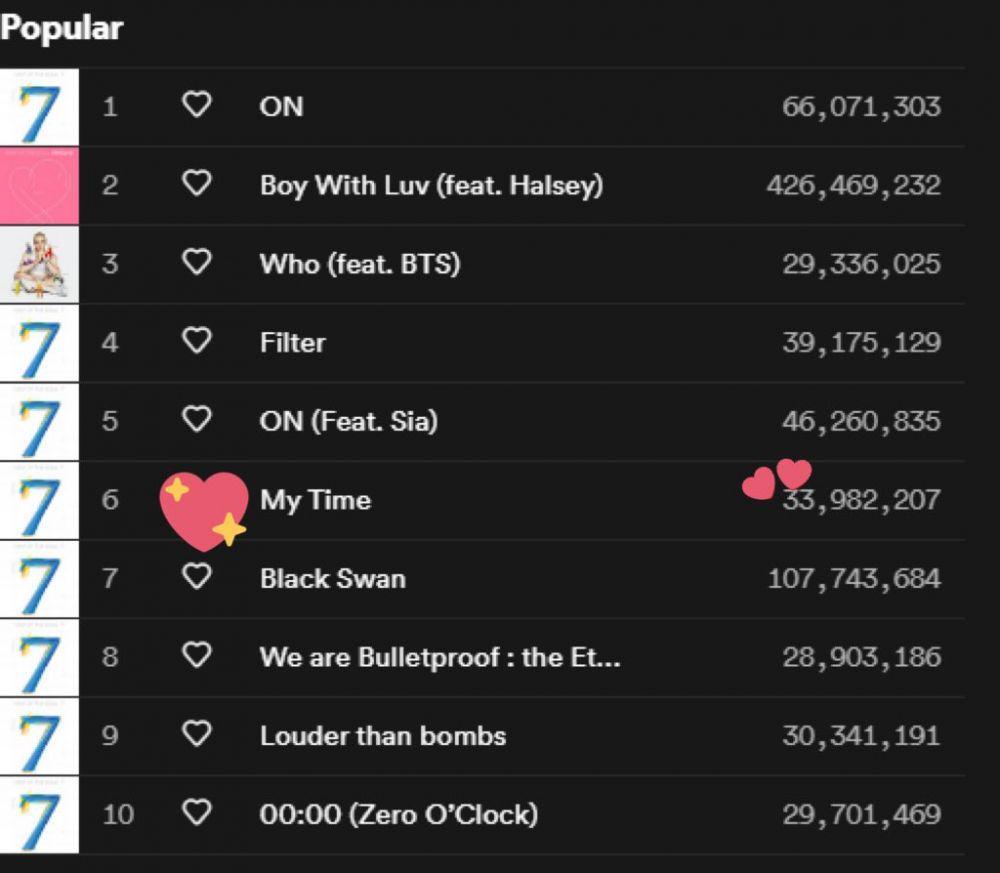Play 00:00 (Zero O'Clock) track title
1000x873 pixels.
click(399, 815)
